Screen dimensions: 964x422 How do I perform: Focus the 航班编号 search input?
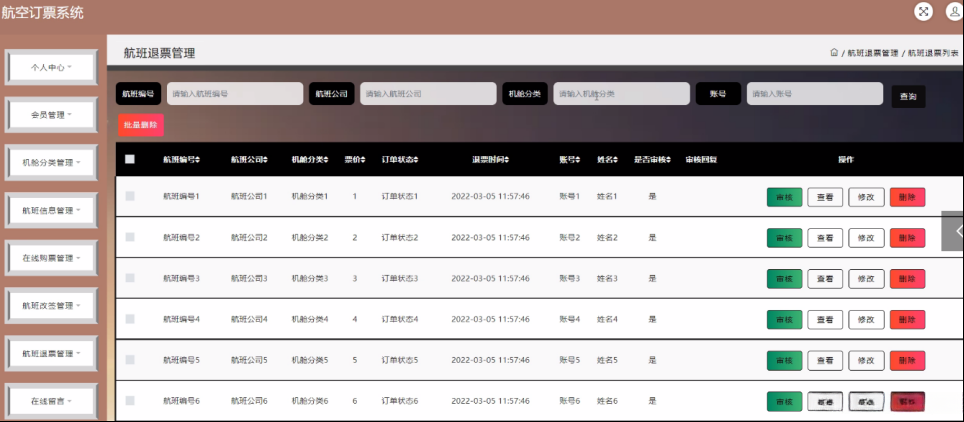pyautogui.click(x=235, y=94)
